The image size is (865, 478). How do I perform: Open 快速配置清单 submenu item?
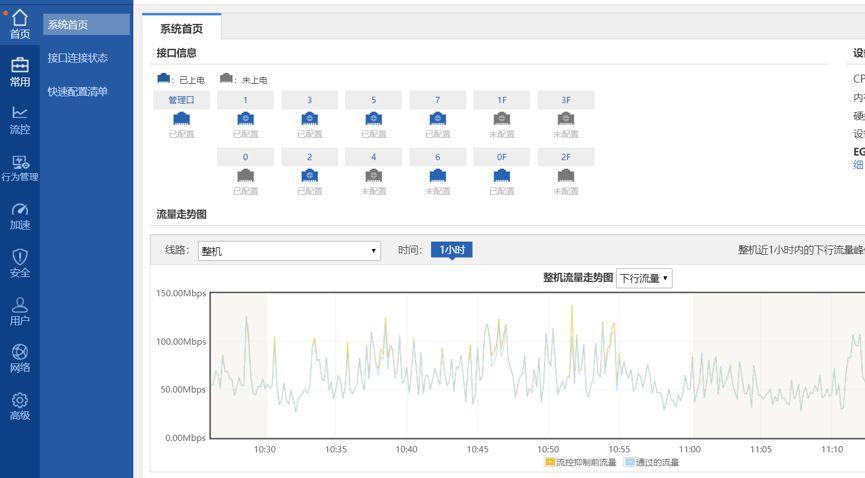77,92
